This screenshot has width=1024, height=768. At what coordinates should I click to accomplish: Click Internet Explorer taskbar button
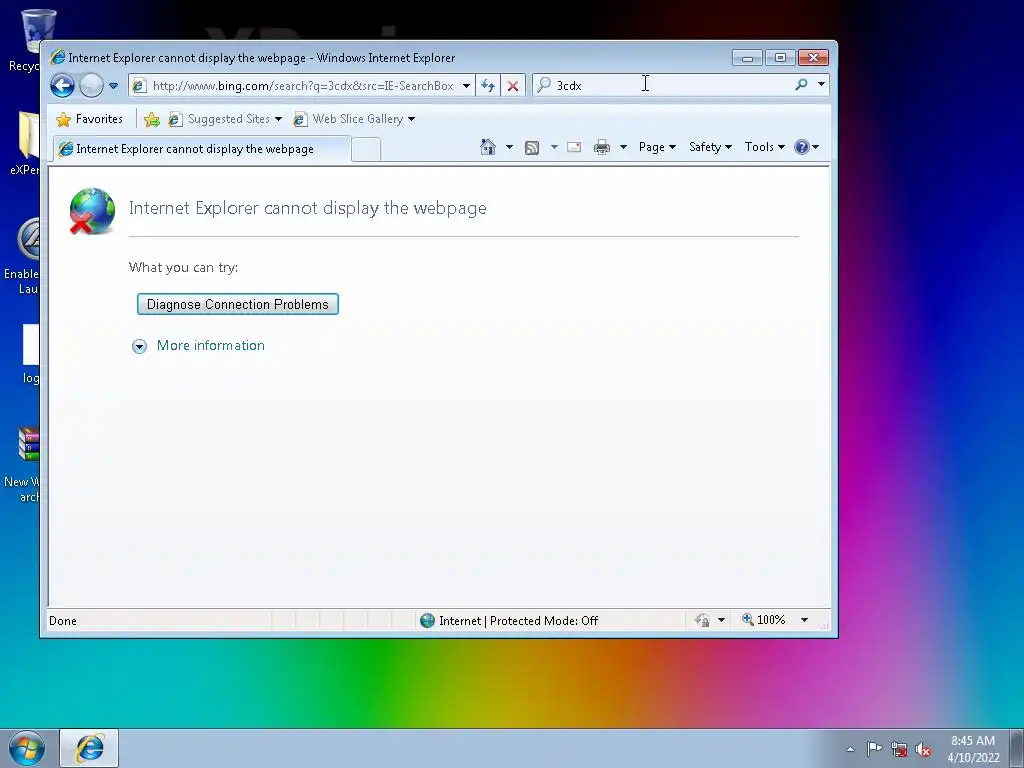click(x=89, y=748)
